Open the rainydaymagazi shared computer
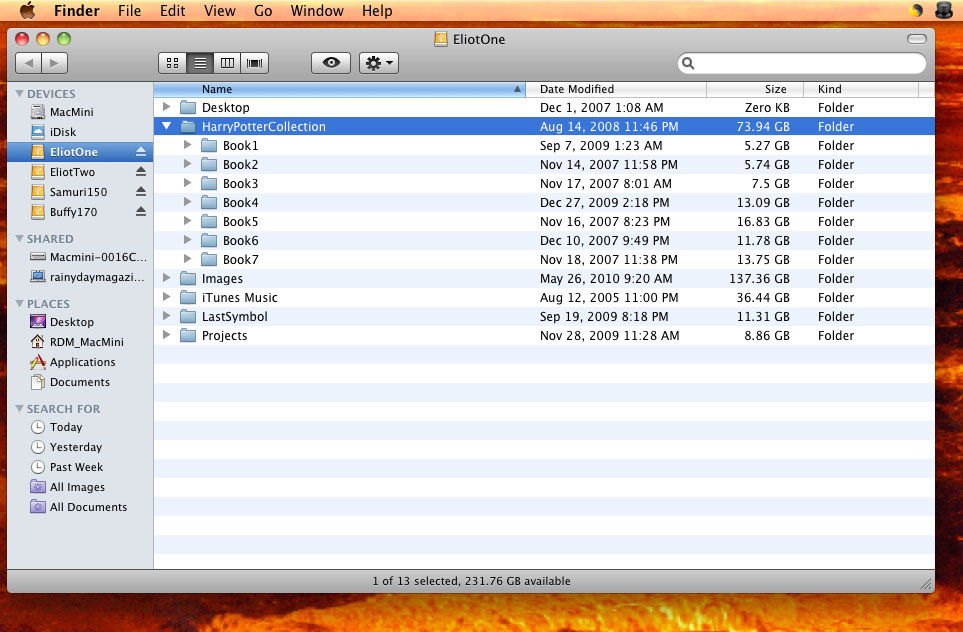This screenshot has width=963, height=632. (x=88, y=277)
